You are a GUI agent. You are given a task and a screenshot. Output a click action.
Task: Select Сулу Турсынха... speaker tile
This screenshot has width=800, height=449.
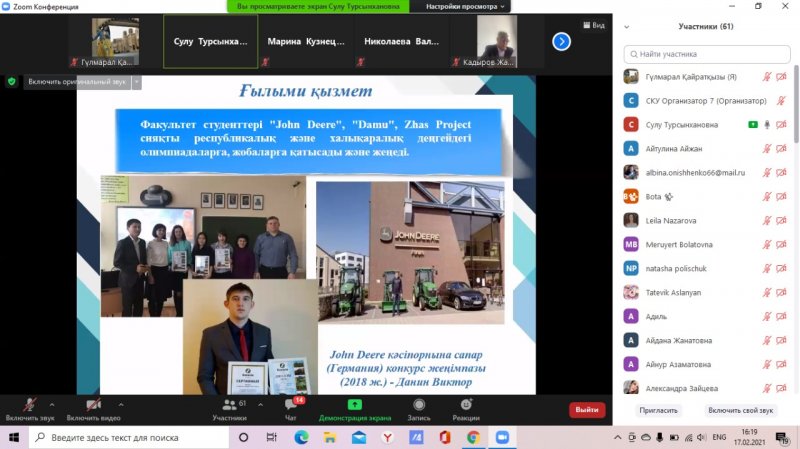(x=210, y=41)
